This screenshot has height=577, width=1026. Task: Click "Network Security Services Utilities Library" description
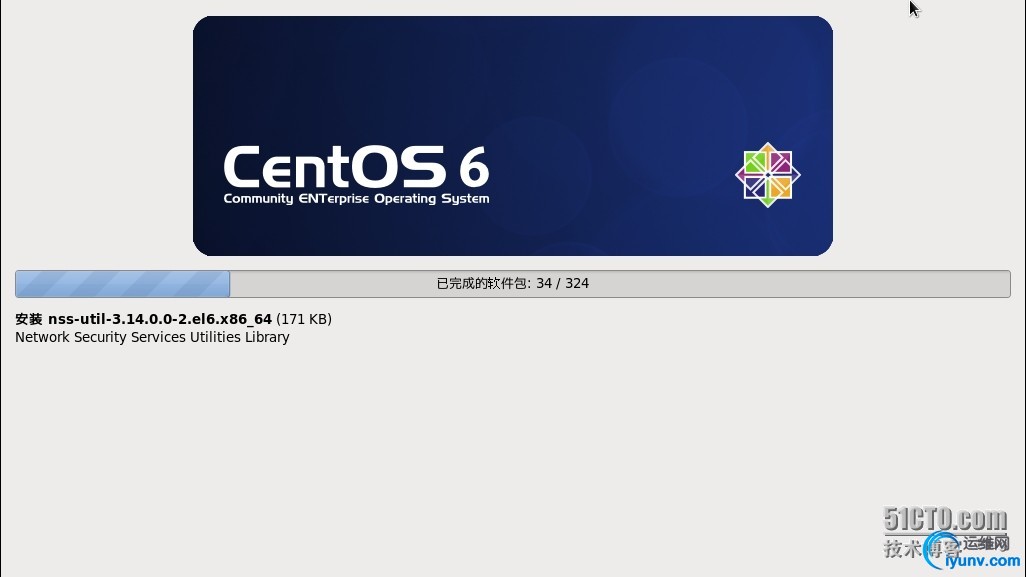click(x=152, y=338)
